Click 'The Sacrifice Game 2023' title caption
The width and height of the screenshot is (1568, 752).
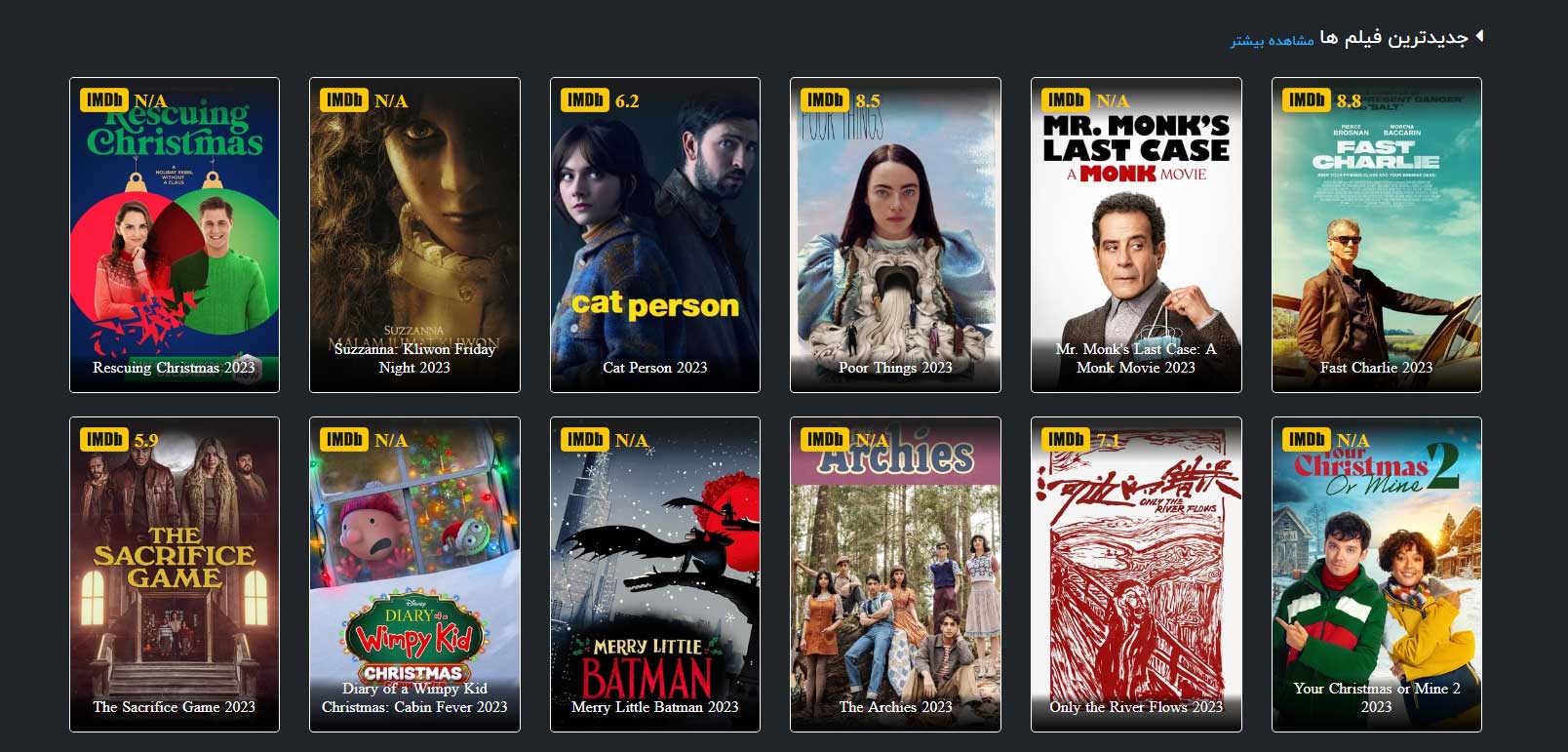(175, 707)
